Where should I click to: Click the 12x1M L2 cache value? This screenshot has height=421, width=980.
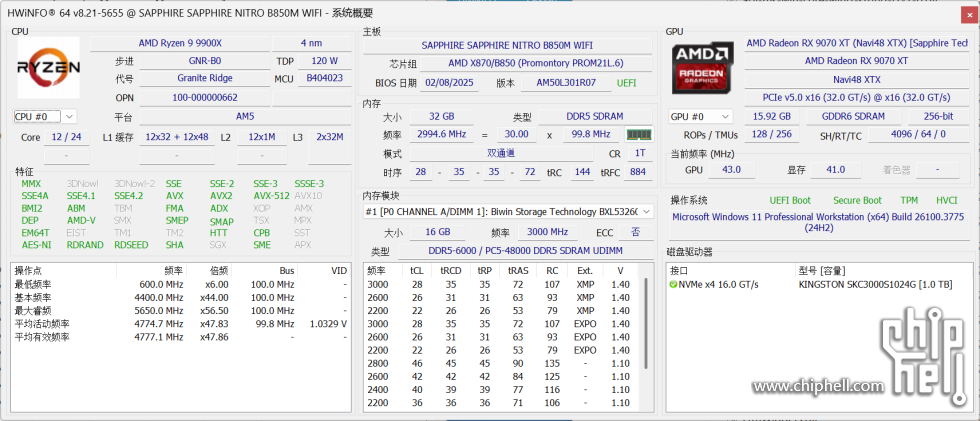tap(262, 137)
